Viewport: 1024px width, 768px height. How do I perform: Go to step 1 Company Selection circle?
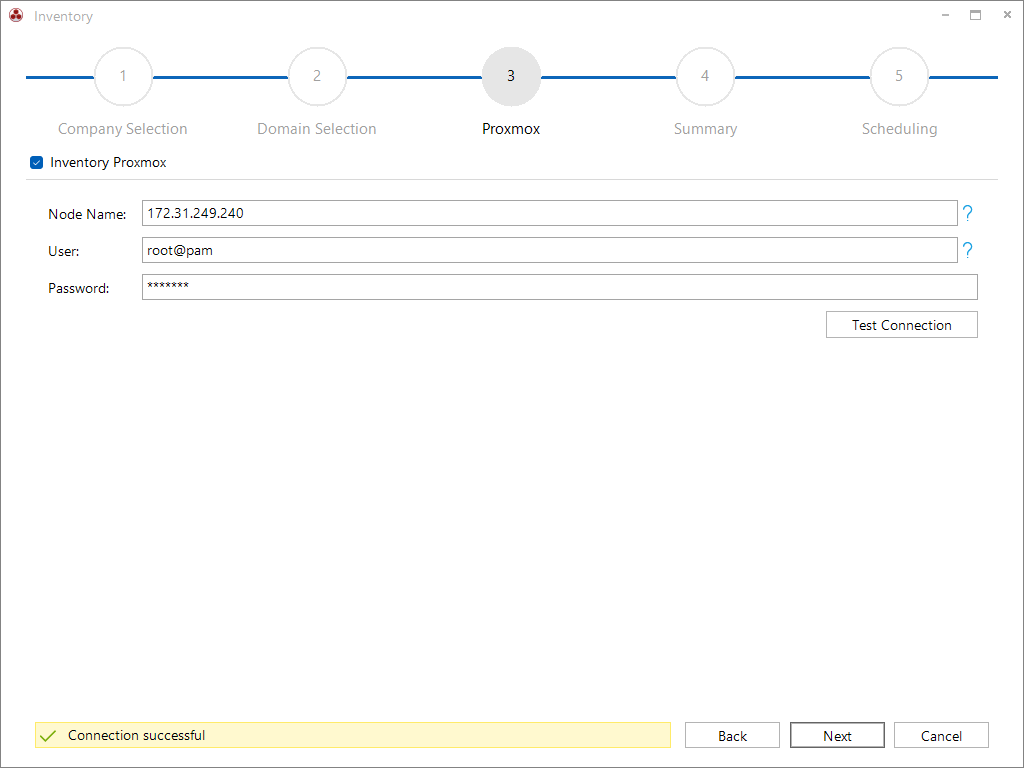point(123,76)
